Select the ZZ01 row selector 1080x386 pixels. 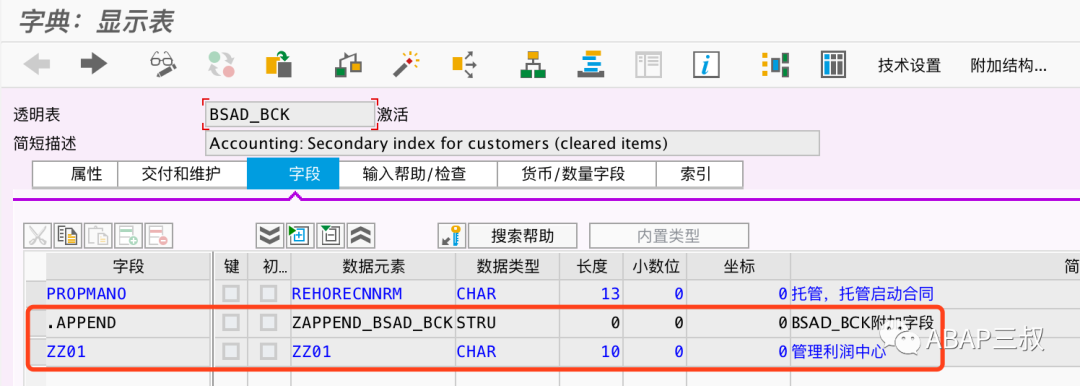35,352
